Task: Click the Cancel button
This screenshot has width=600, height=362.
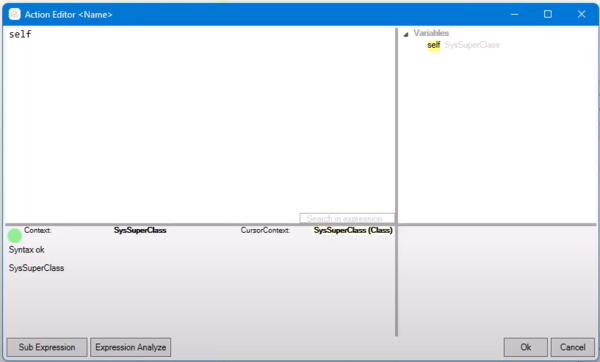Action: pyautogui.click(x=572, y=347)
